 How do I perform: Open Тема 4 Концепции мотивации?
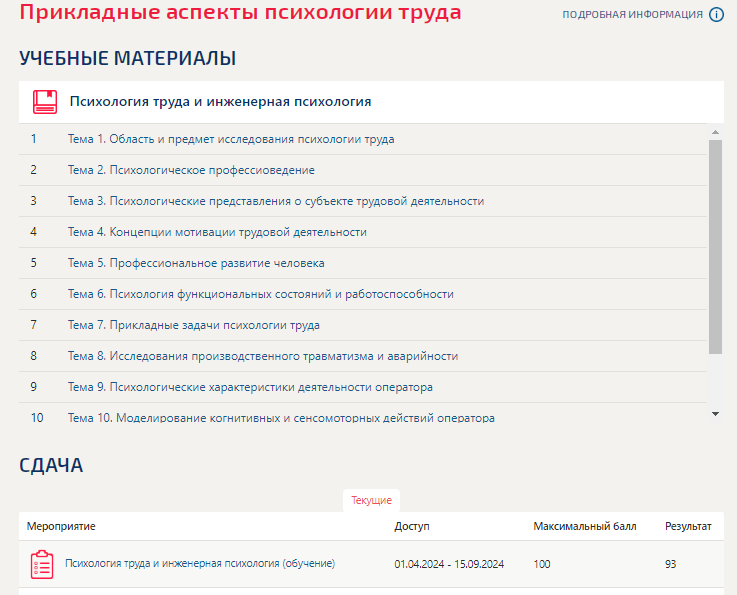(217, 232)
